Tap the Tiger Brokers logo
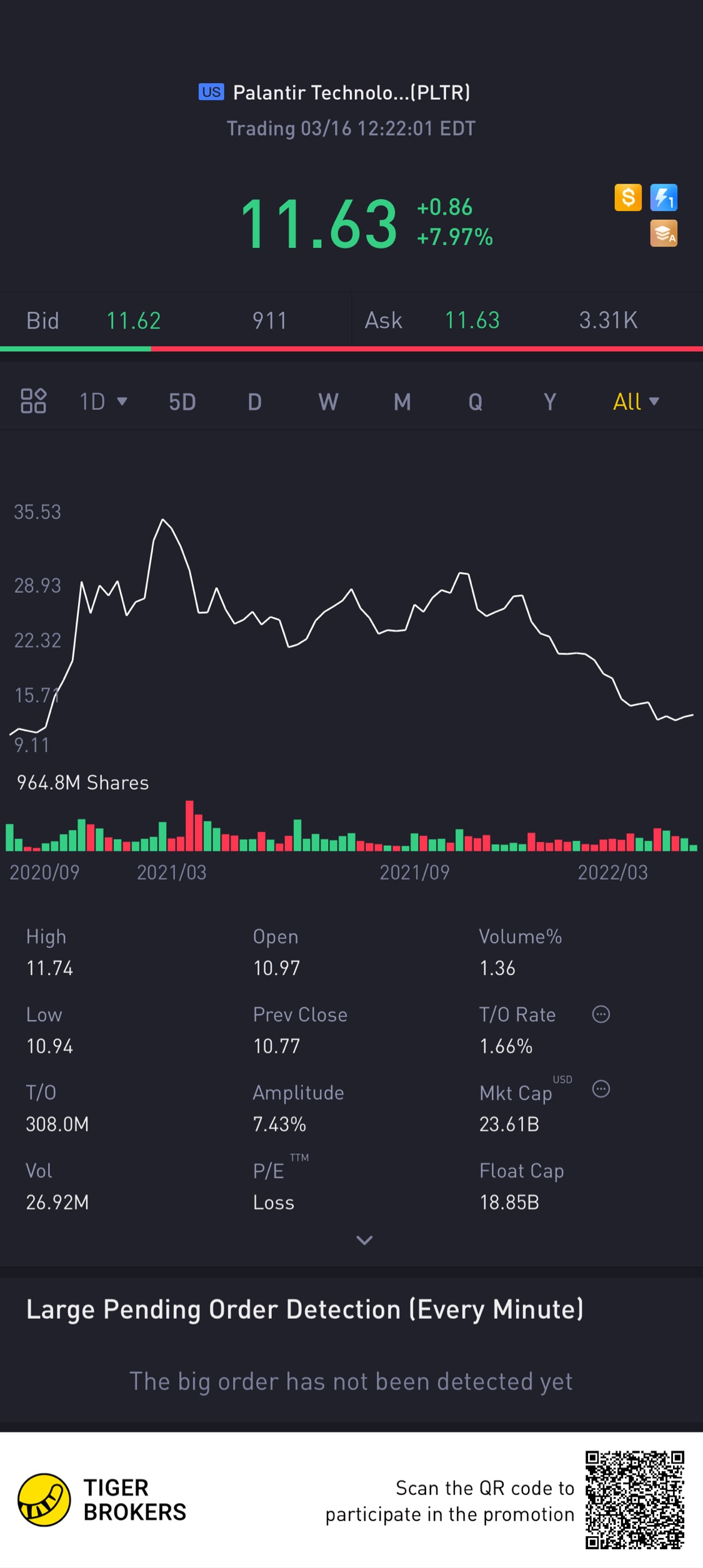 [102, 1500]
